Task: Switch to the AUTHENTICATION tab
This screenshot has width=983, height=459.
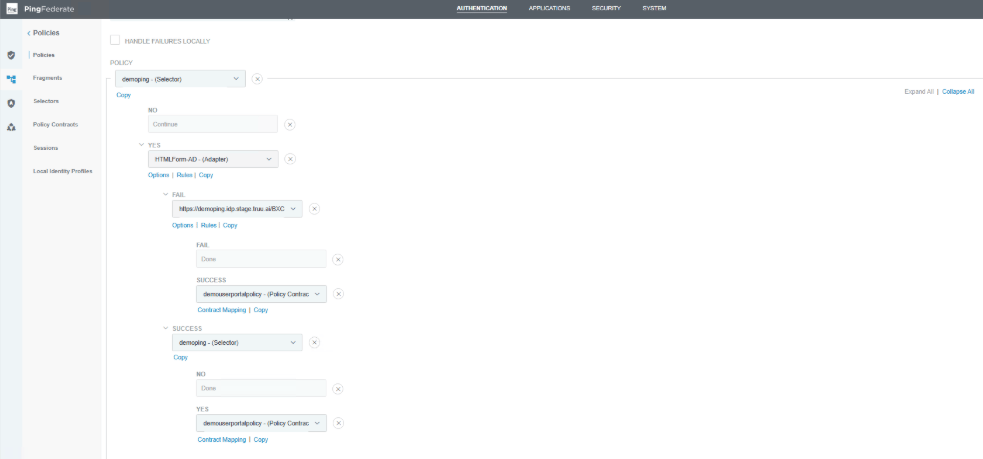Action: tap(481, 8)
